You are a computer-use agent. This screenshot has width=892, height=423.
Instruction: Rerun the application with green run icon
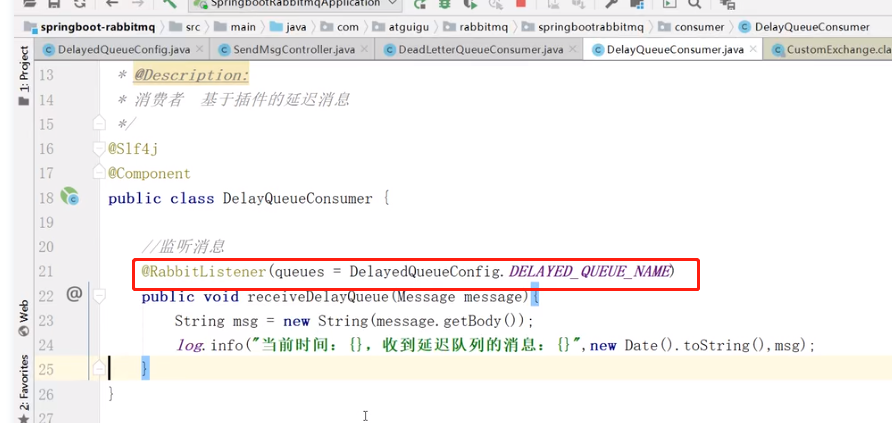[x=419, y=3]
